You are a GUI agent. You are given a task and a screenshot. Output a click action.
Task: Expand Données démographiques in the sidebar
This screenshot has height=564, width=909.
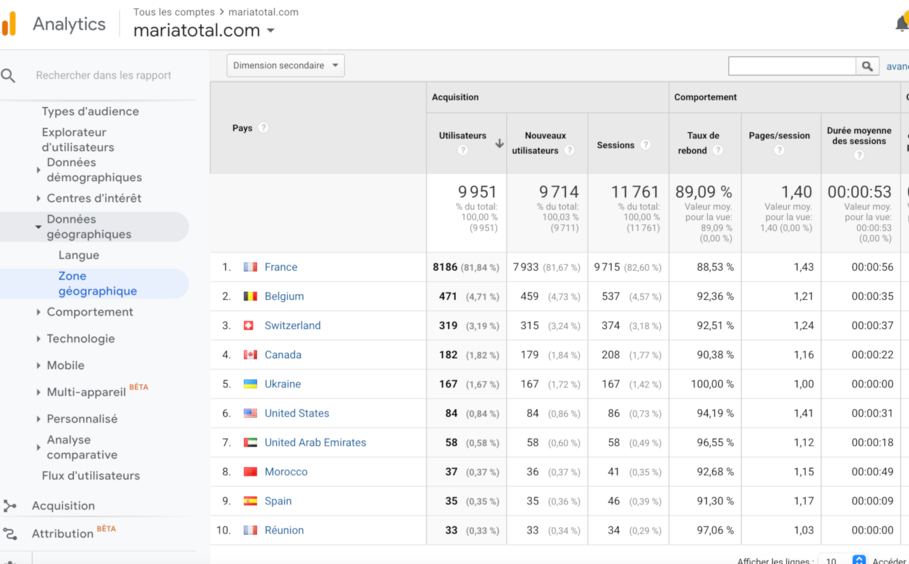(x=39, y=170)
